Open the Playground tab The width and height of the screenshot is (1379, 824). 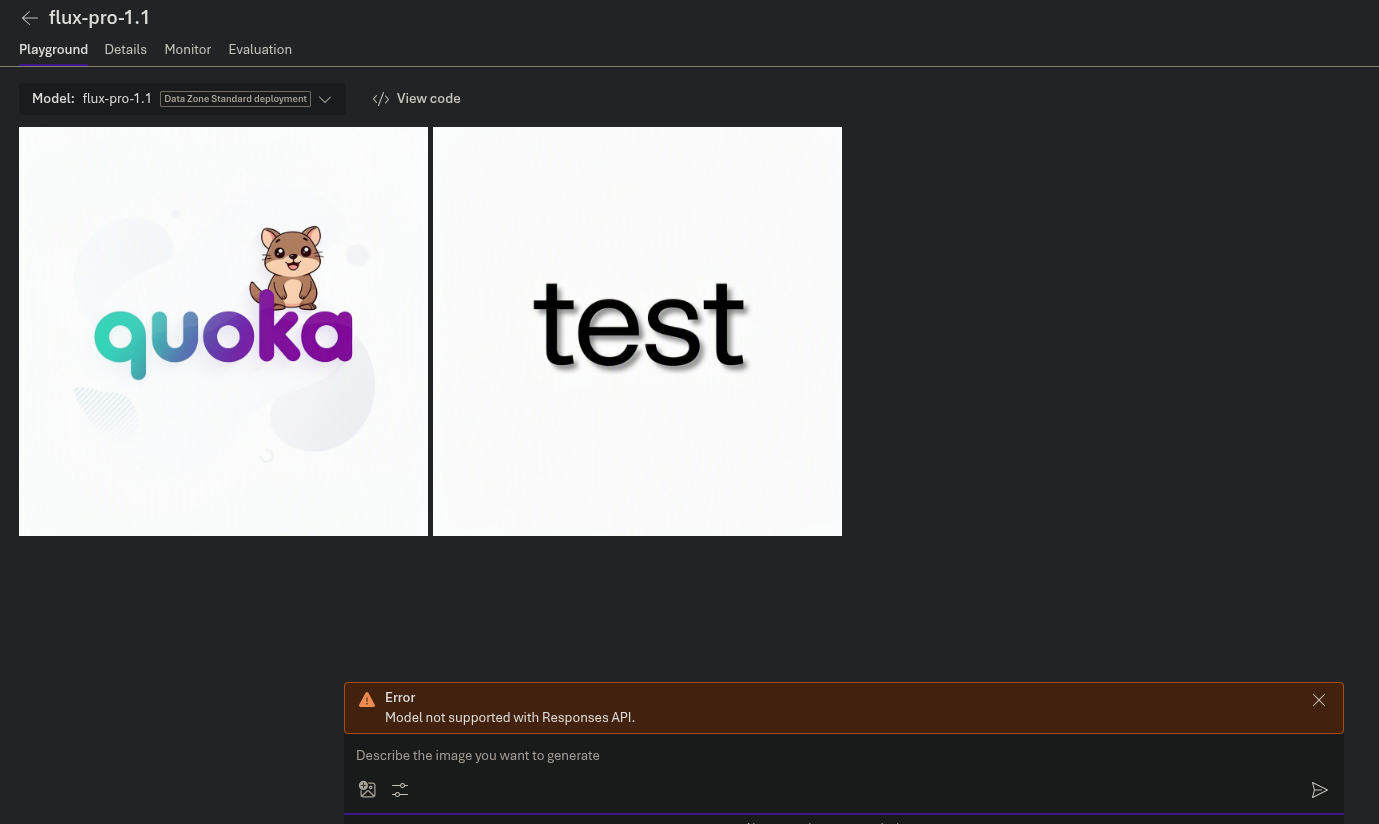[53, 49]
